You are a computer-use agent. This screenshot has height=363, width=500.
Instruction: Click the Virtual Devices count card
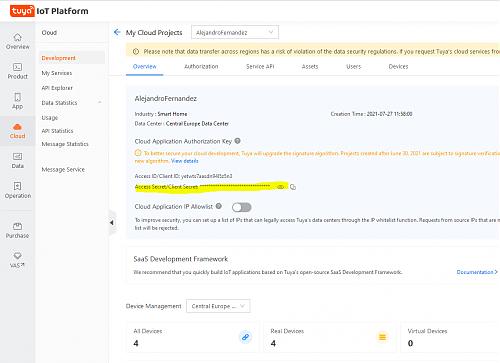click(x=450, y=337)
